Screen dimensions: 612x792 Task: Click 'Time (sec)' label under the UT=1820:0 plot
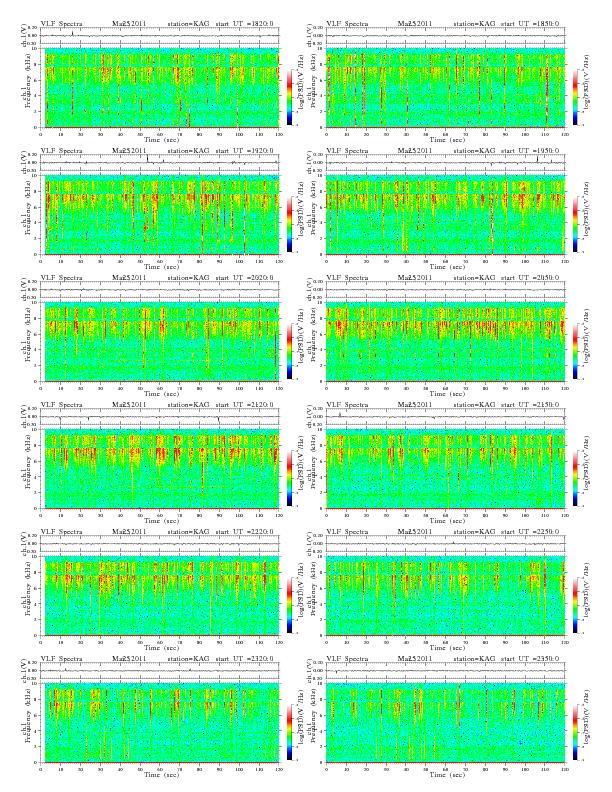(x=162, y=139)
